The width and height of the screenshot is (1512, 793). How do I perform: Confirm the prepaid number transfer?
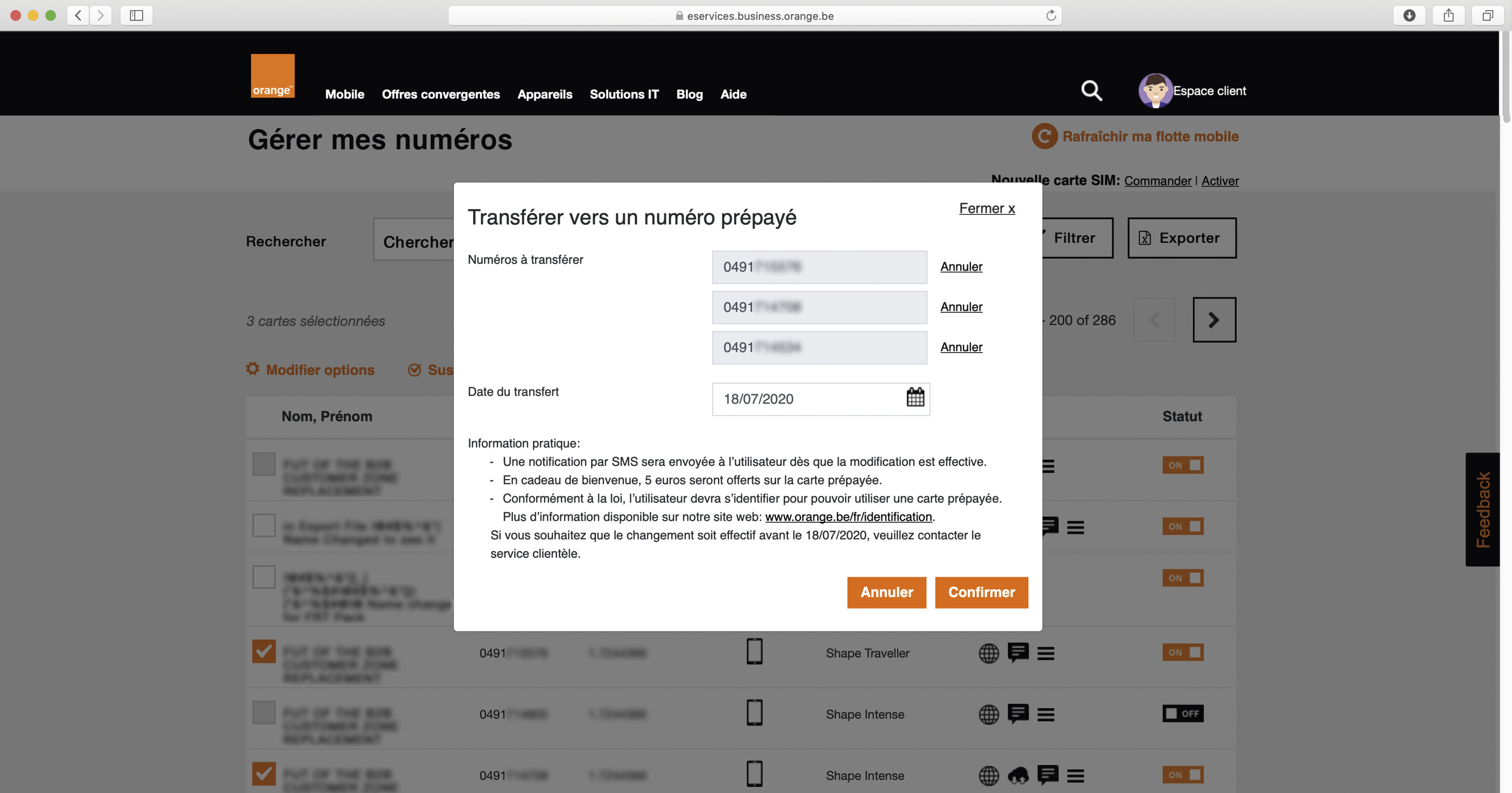click(981, 593)
